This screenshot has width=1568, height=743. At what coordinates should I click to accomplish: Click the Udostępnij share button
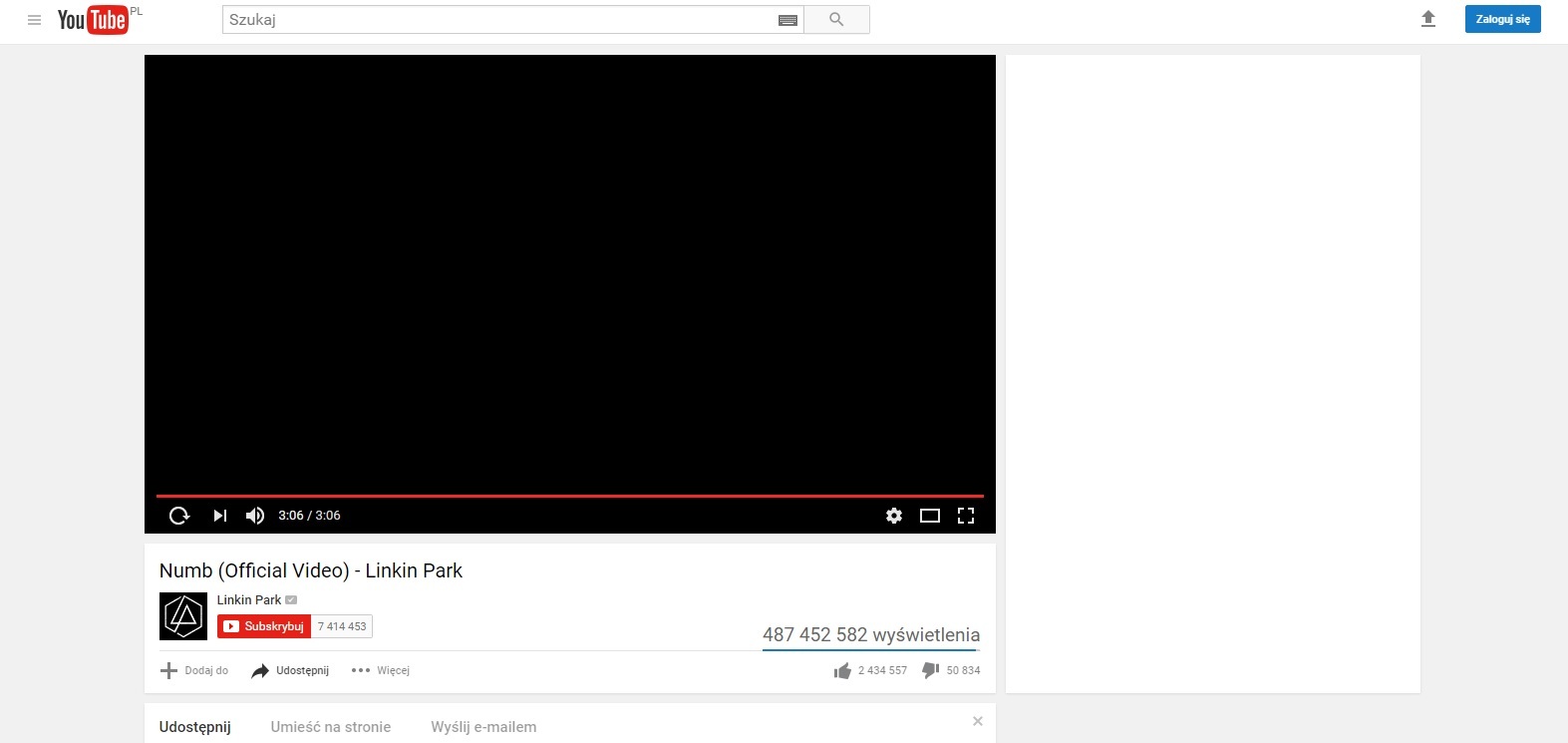(x=290, y=670)
